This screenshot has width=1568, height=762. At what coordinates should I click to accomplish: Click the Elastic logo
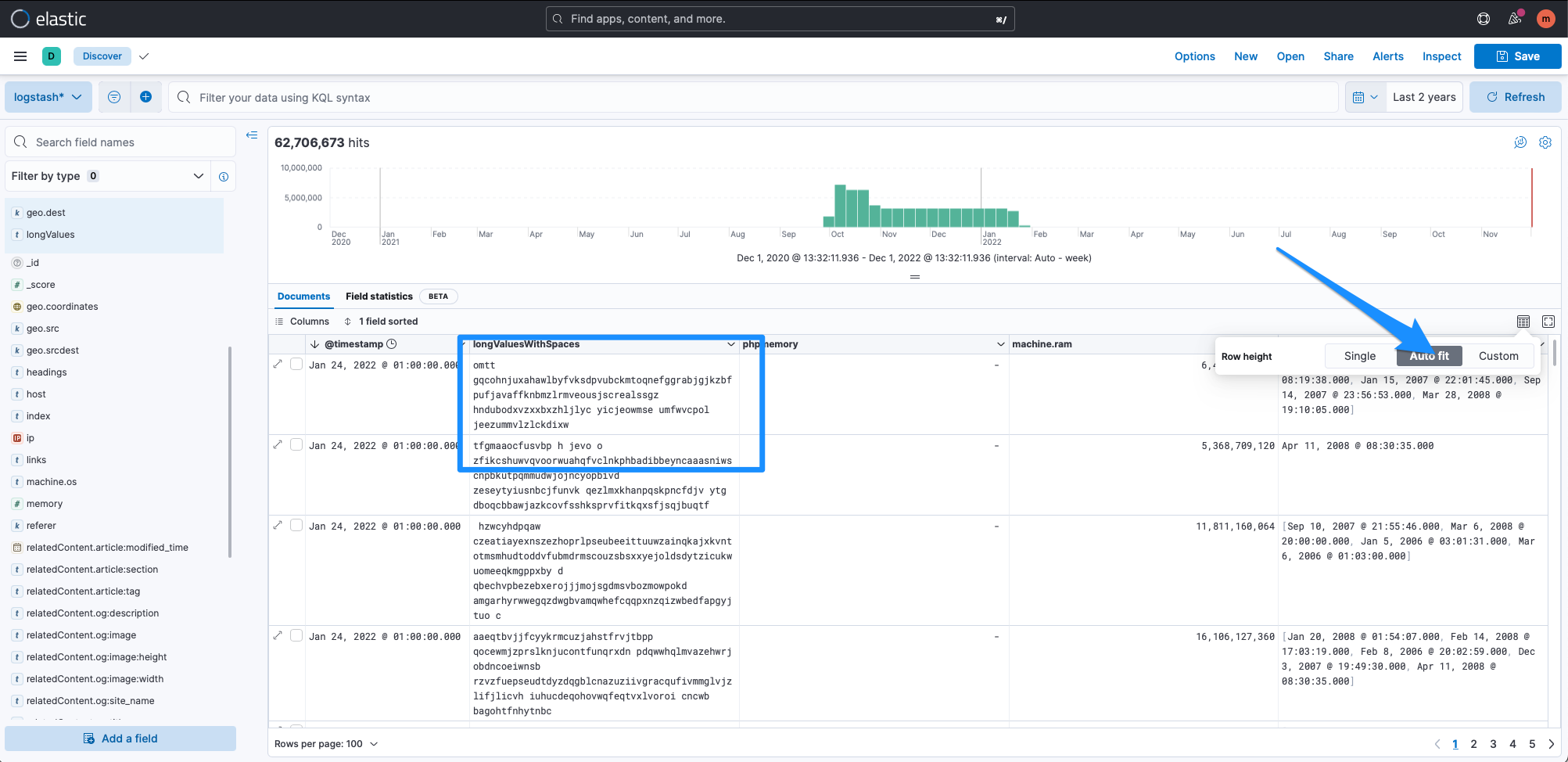48,19
